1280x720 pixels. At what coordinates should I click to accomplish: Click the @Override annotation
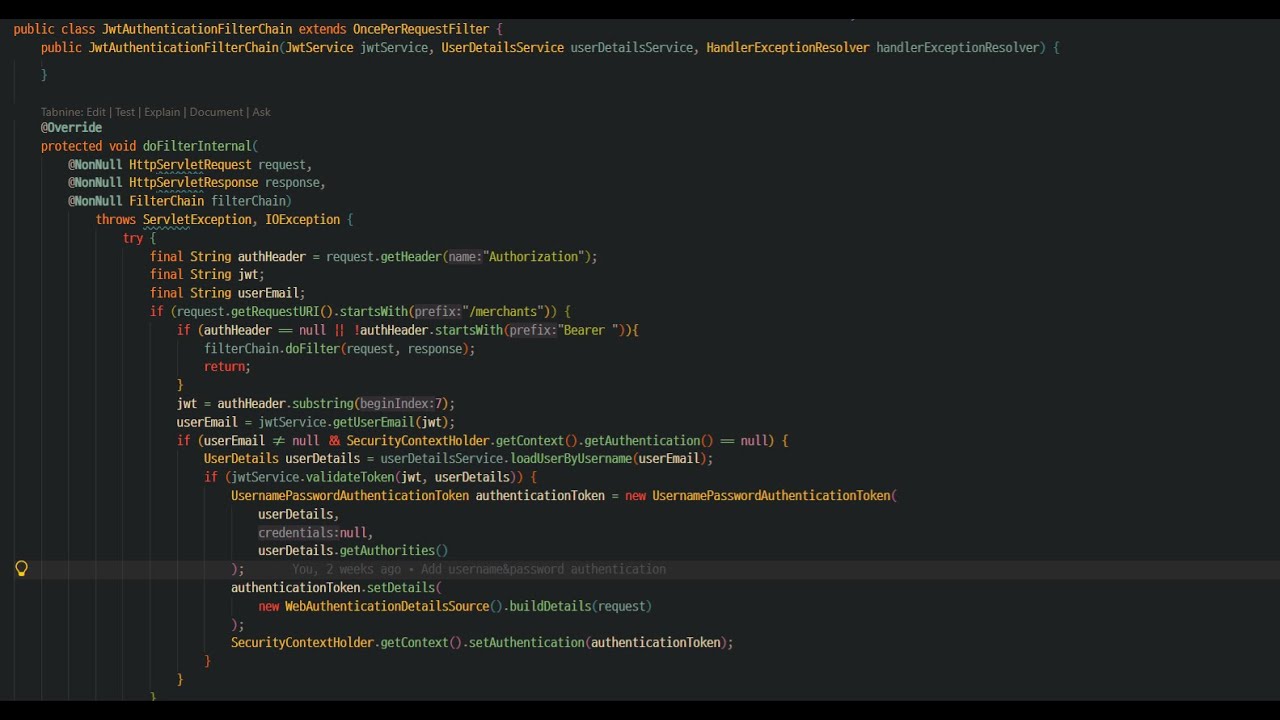pyautogui.click(x=71, y=128)
